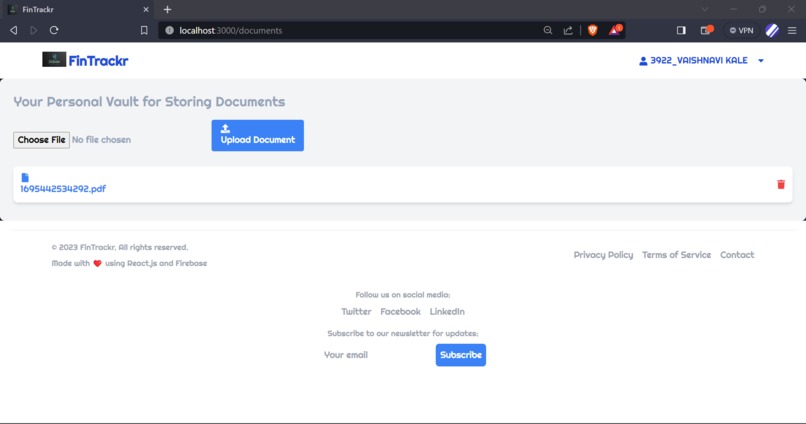This screenshot has height=424, width=806.
Task: Reload the page with refresh icon
Action: pyautogui.click(x=54, y=30)
